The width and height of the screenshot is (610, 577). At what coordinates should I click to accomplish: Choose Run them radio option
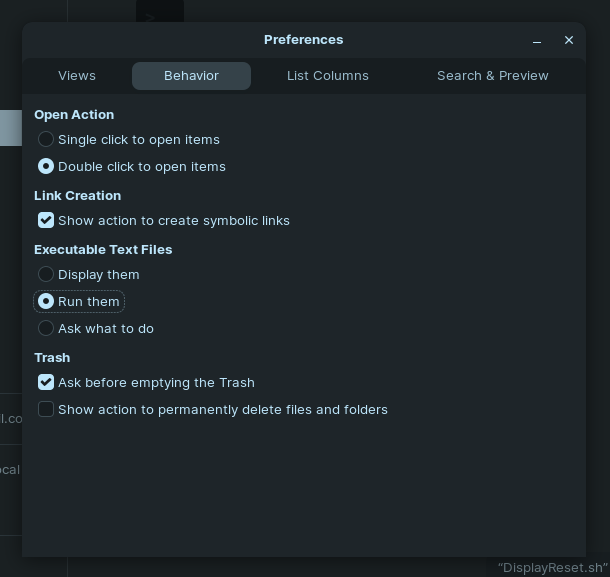(x=46, y=301)
